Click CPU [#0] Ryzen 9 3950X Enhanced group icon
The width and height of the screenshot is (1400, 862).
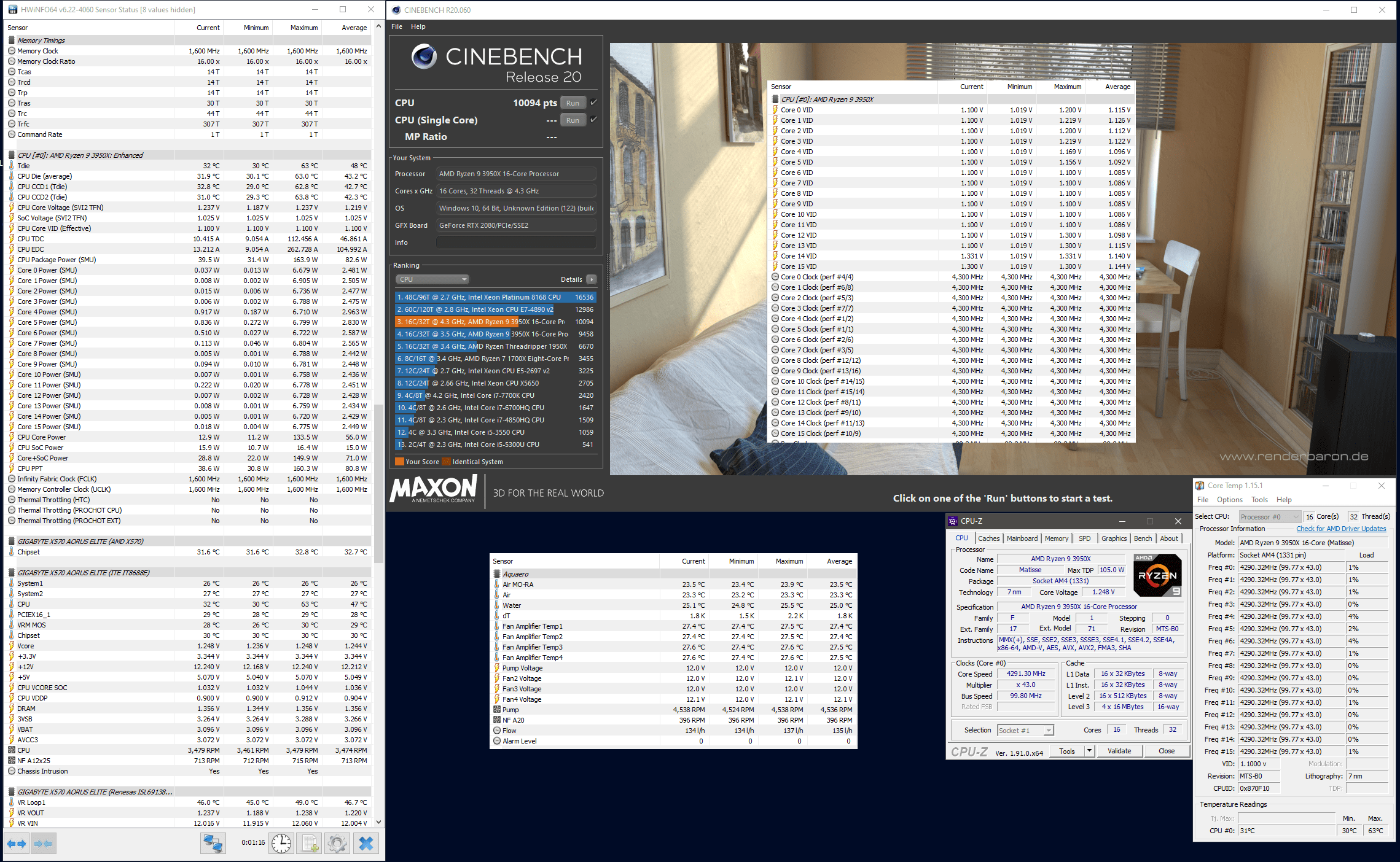point(12,155)
